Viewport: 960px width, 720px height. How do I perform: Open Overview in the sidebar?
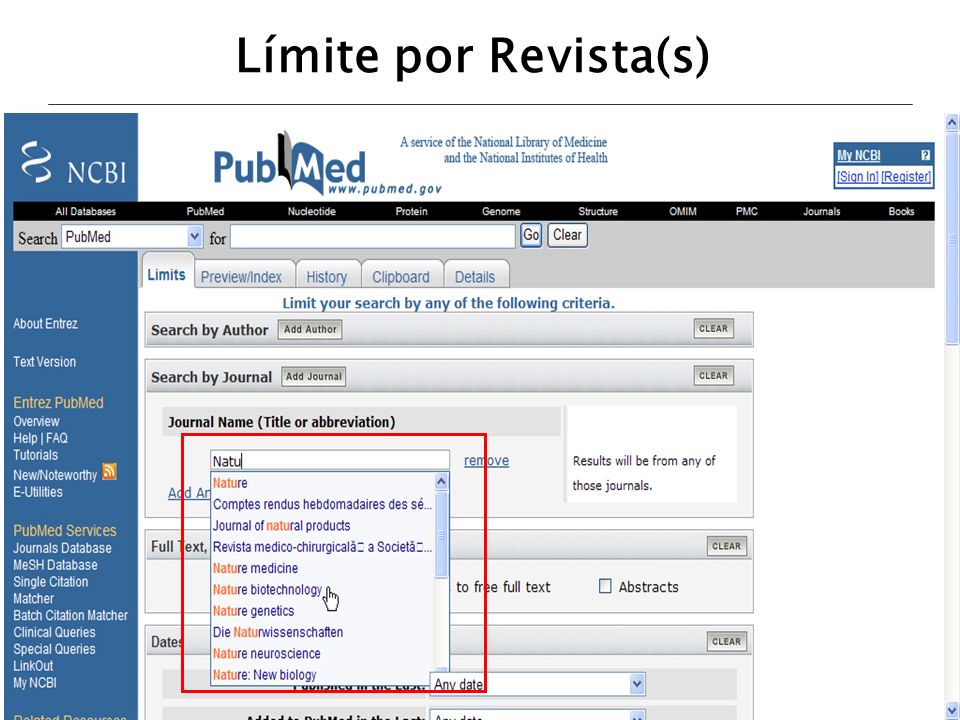coord(36,422)
